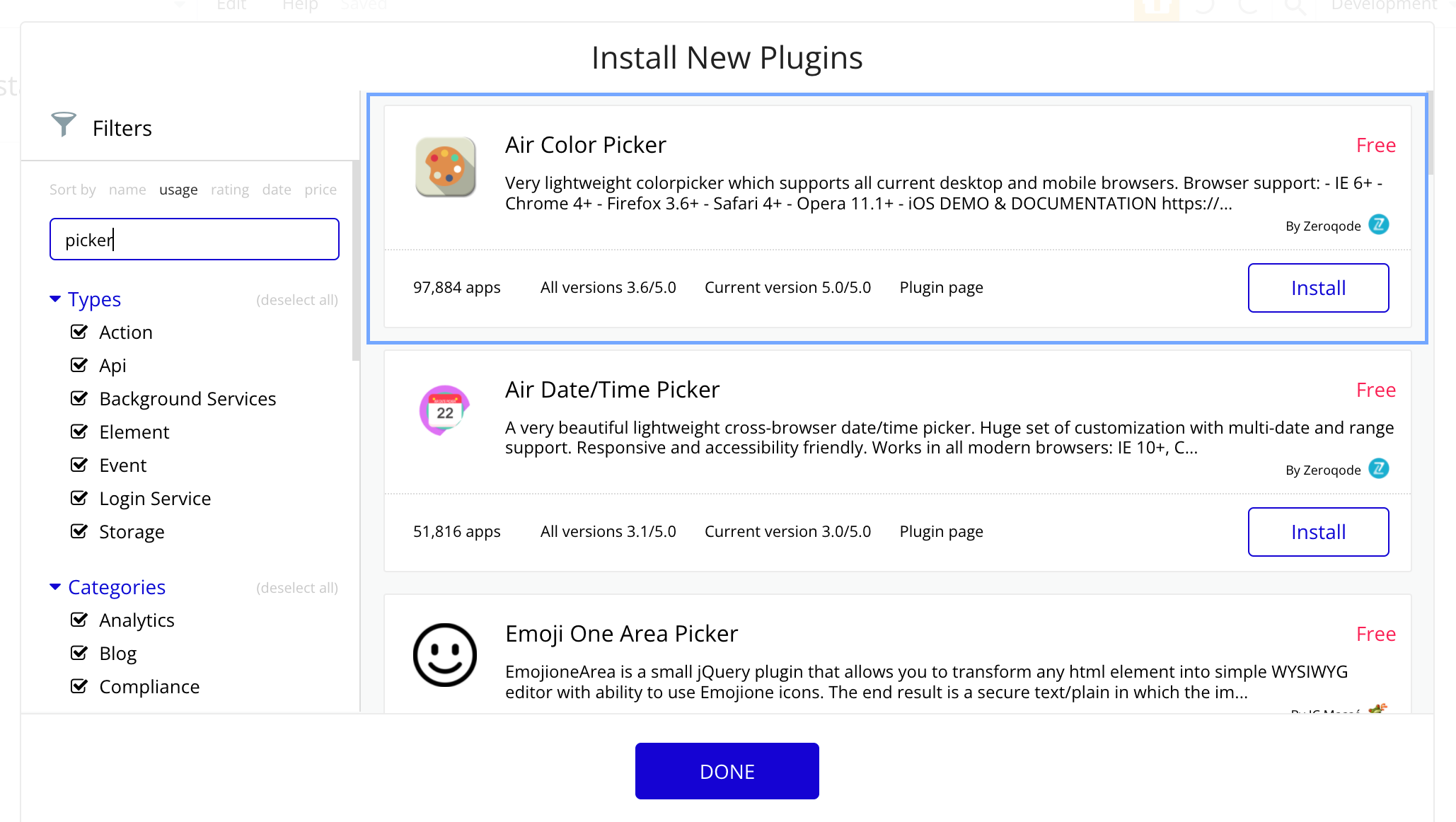This screenshot has width=1456, height=822.
Task: Uncheck the Action type checkbox
Action: (x=79, y=332)
